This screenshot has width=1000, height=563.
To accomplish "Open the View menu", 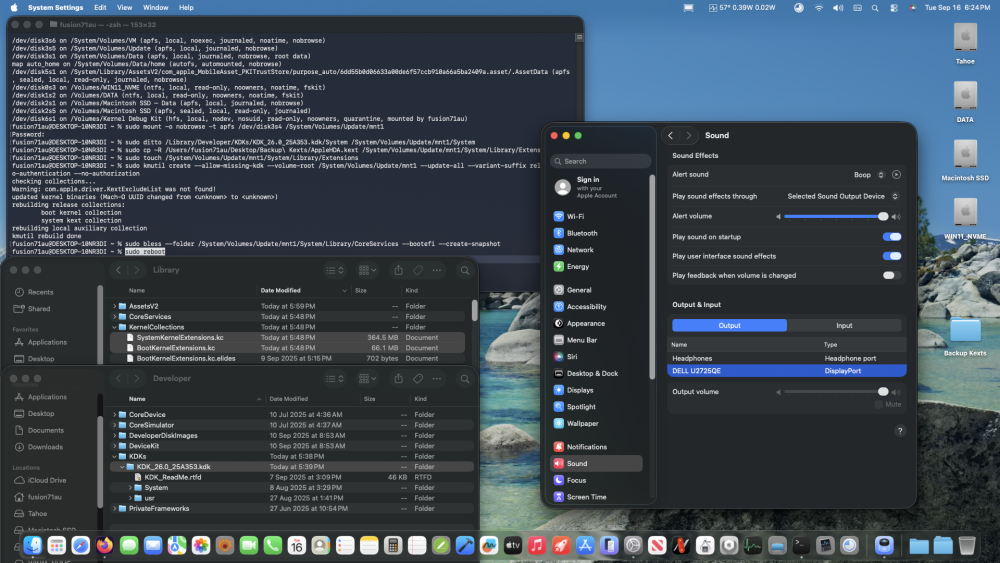I will (x=124, y=8).
